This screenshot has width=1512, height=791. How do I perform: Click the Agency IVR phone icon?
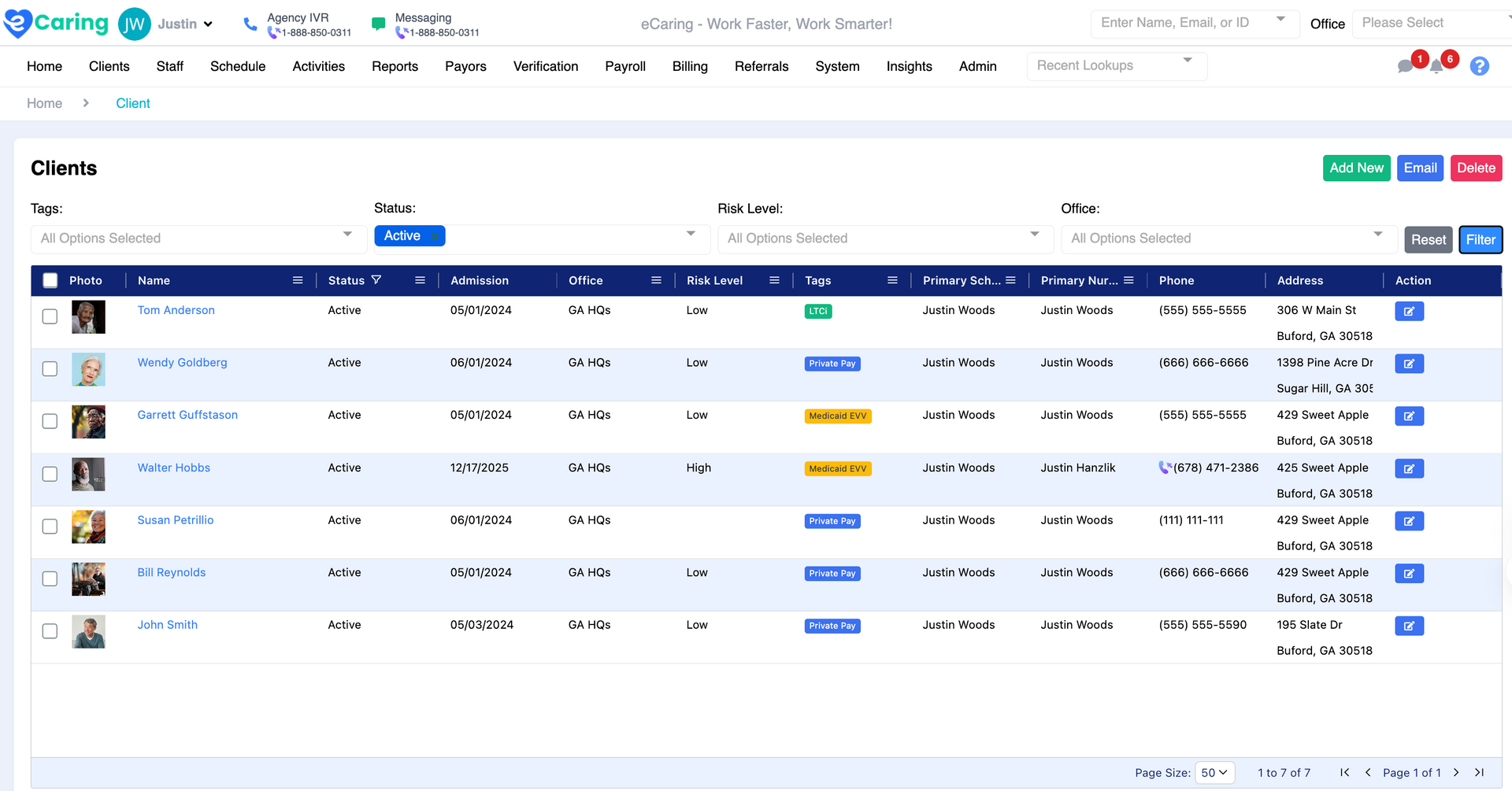tap(250, 24)
